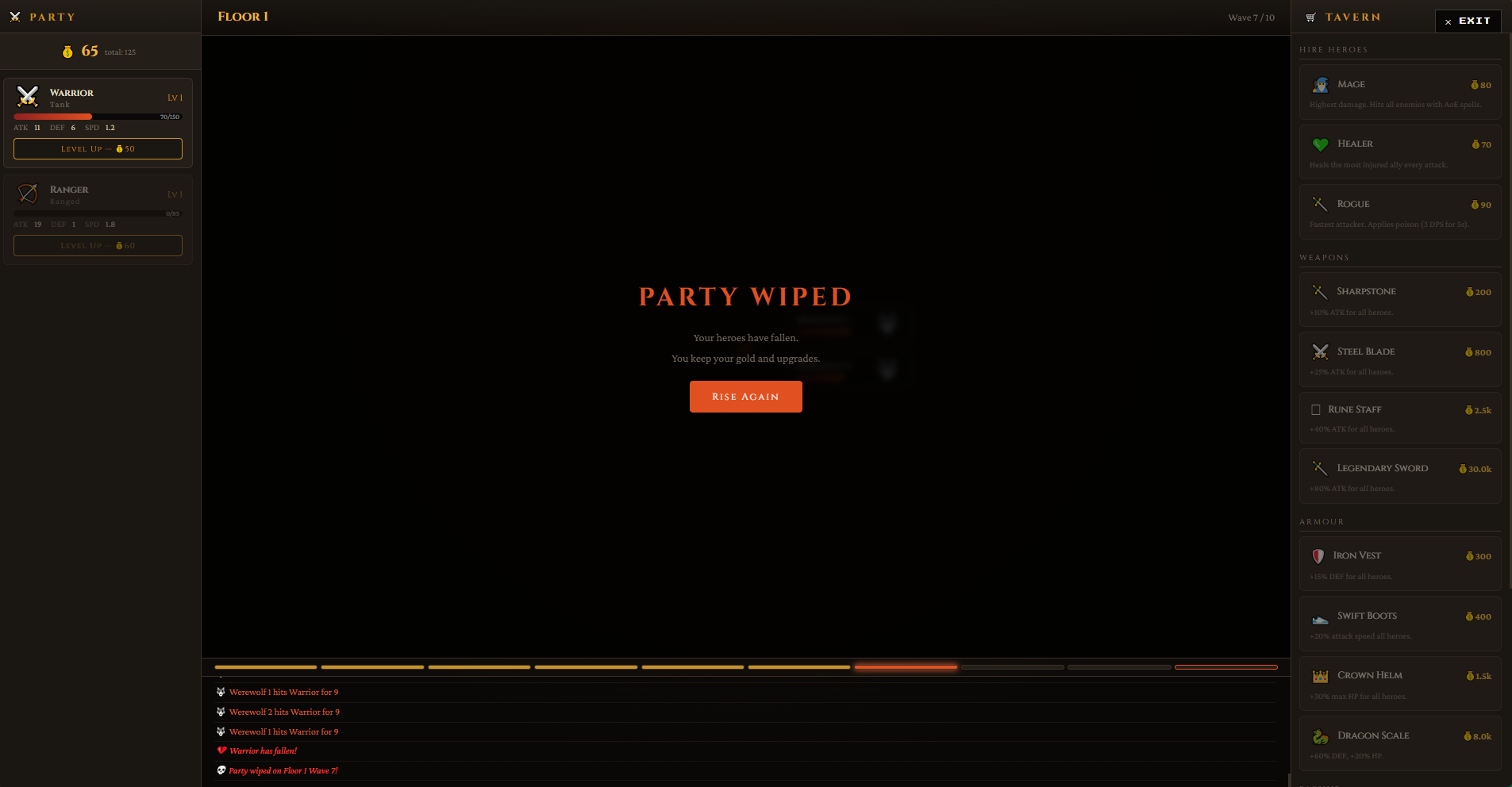Click the Dragon Scale dragon icon

click(x=1321, y=736)
